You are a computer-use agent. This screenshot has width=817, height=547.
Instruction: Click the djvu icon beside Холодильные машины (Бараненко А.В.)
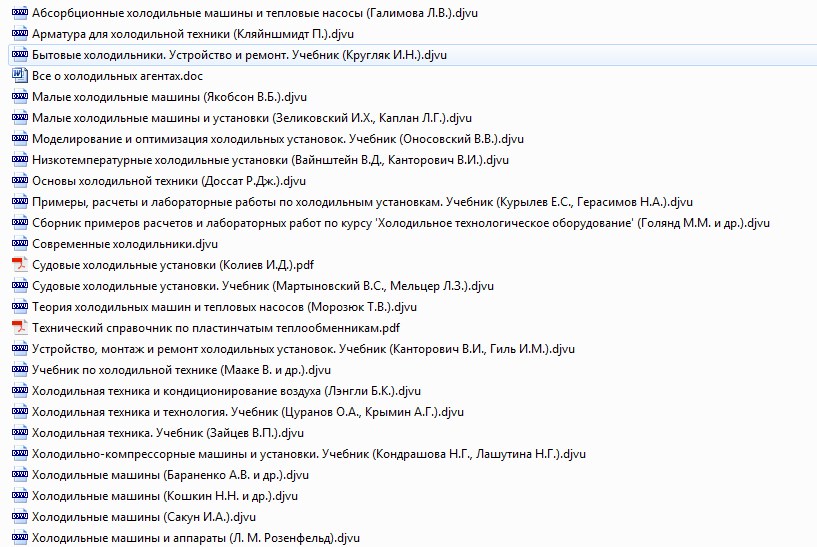click(20, 475)
